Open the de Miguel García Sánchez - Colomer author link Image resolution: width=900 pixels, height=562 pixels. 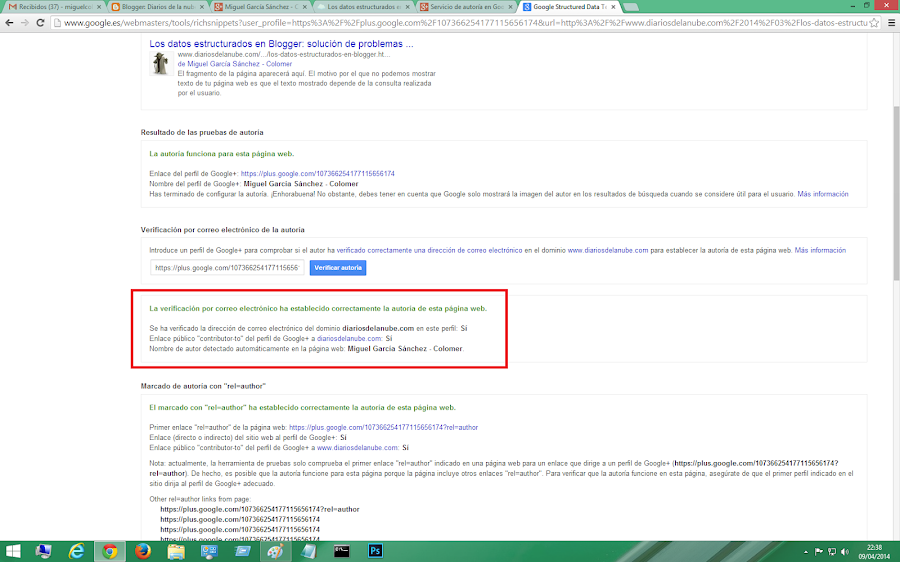[235, 64]
